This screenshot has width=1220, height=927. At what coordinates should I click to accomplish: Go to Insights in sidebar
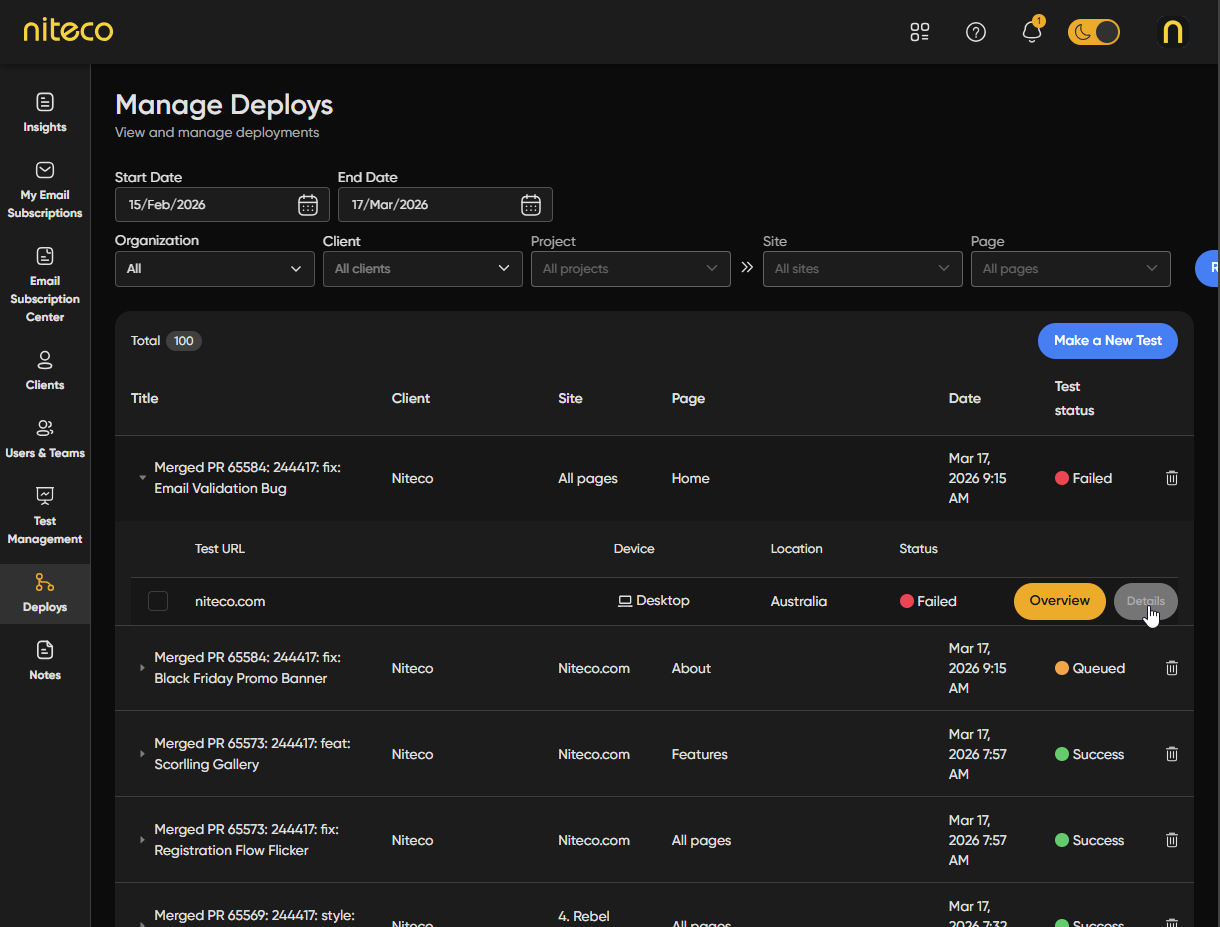(x=45, y=112)
